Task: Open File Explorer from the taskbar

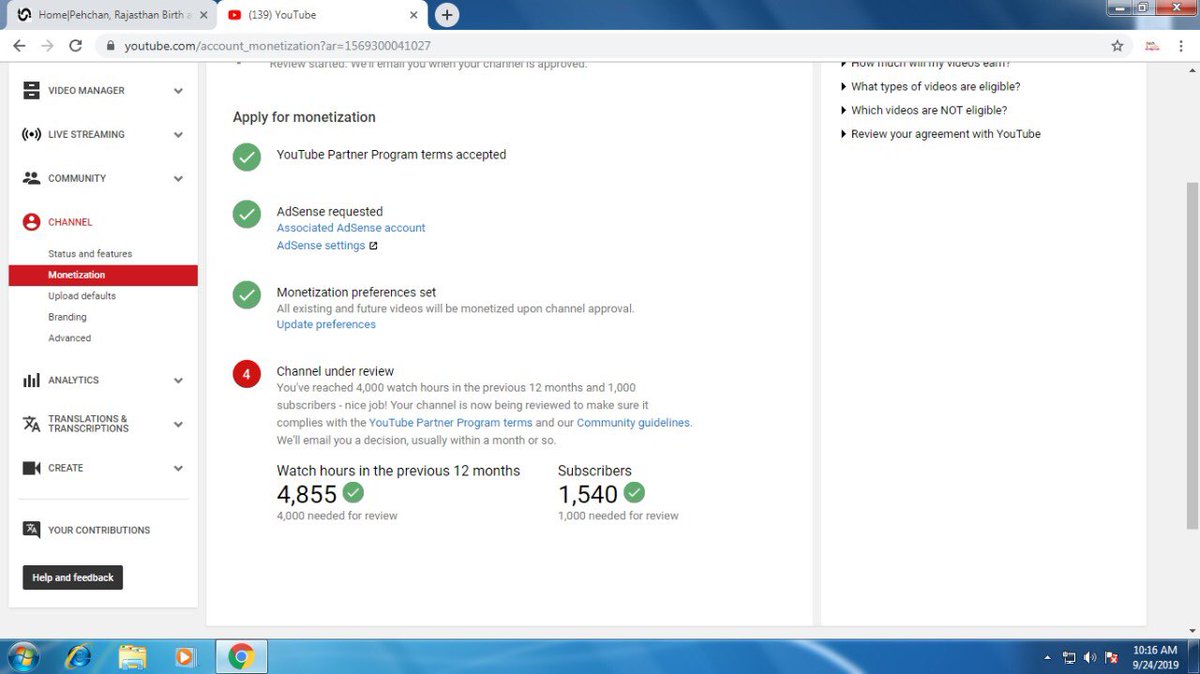Action: click(132, 657)
